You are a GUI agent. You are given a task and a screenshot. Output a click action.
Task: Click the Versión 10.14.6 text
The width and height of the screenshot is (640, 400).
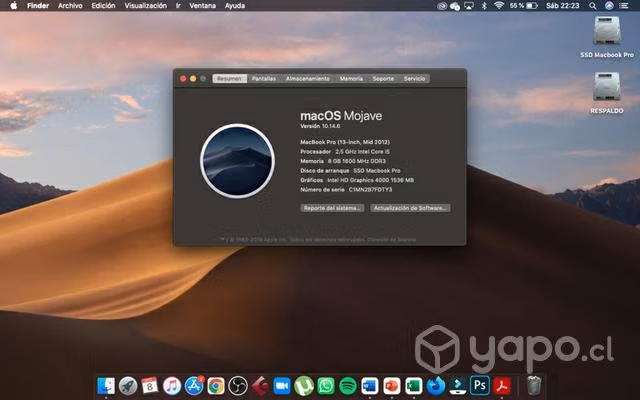[320, 126]
